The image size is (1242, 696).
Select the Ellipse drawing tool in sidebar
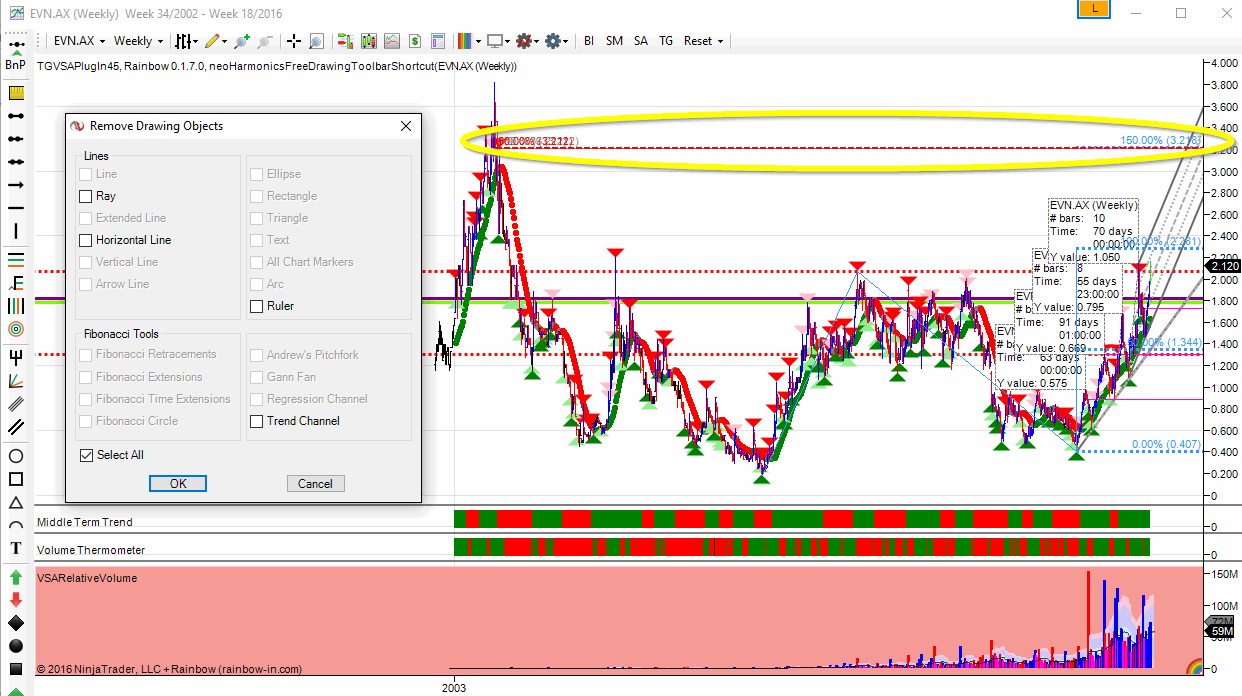15,456
